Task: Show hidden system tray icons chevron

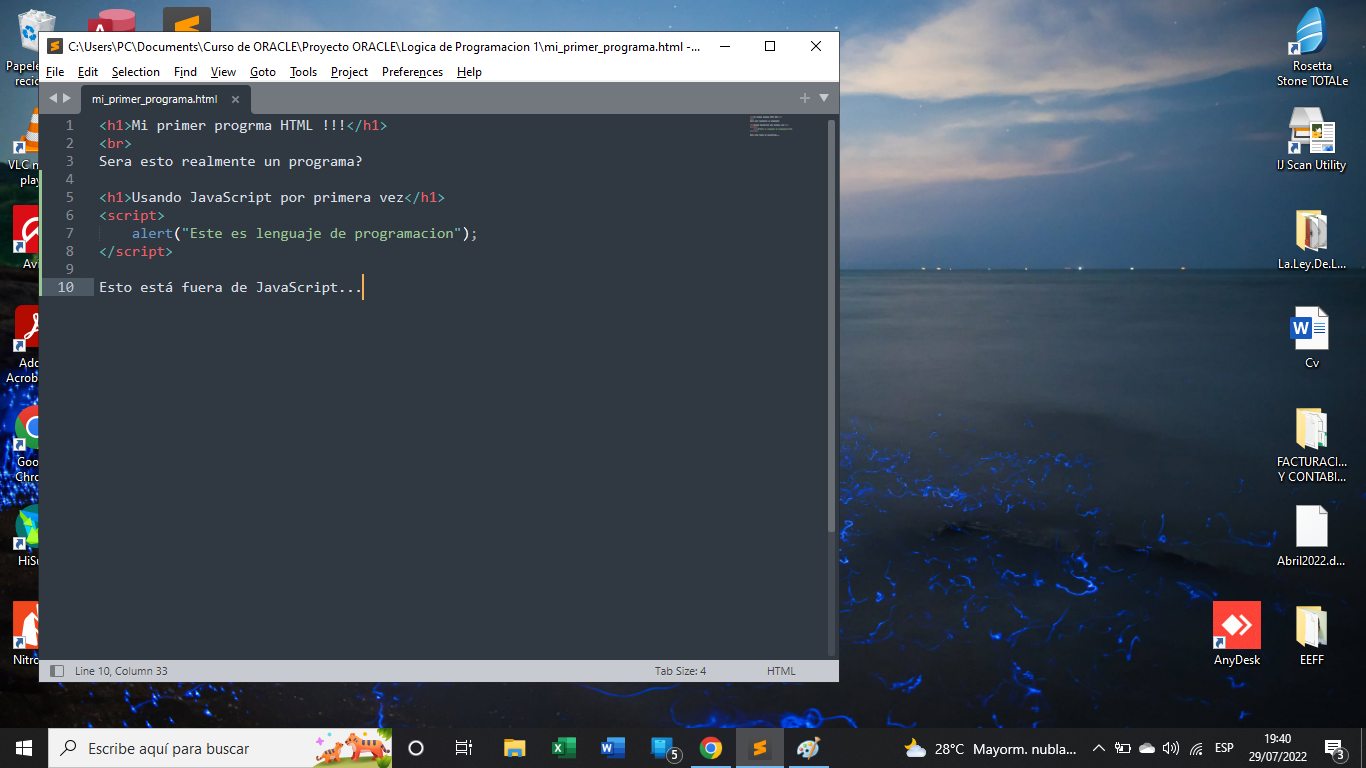Action: click(1099, 748)
